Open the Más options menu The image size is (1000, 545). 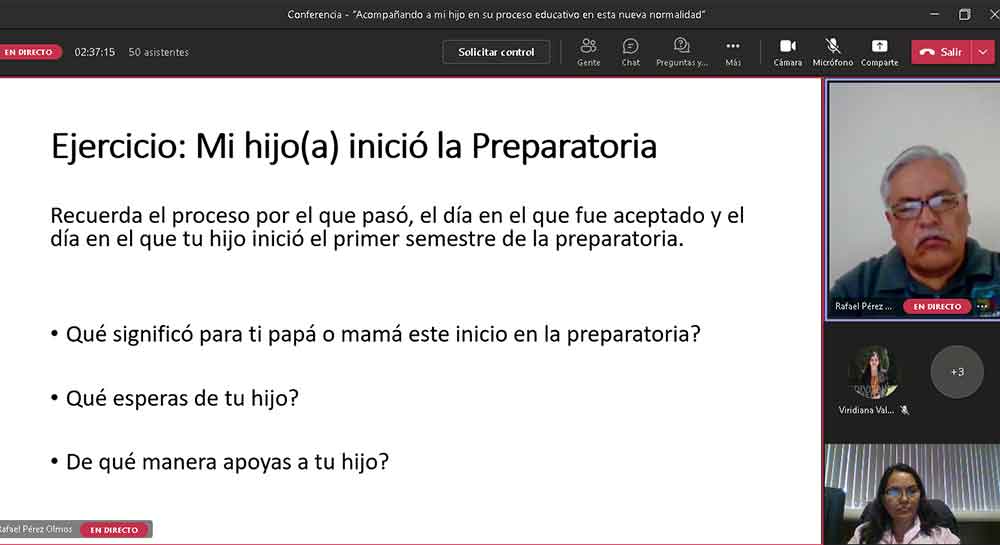(x=733, y=52)
